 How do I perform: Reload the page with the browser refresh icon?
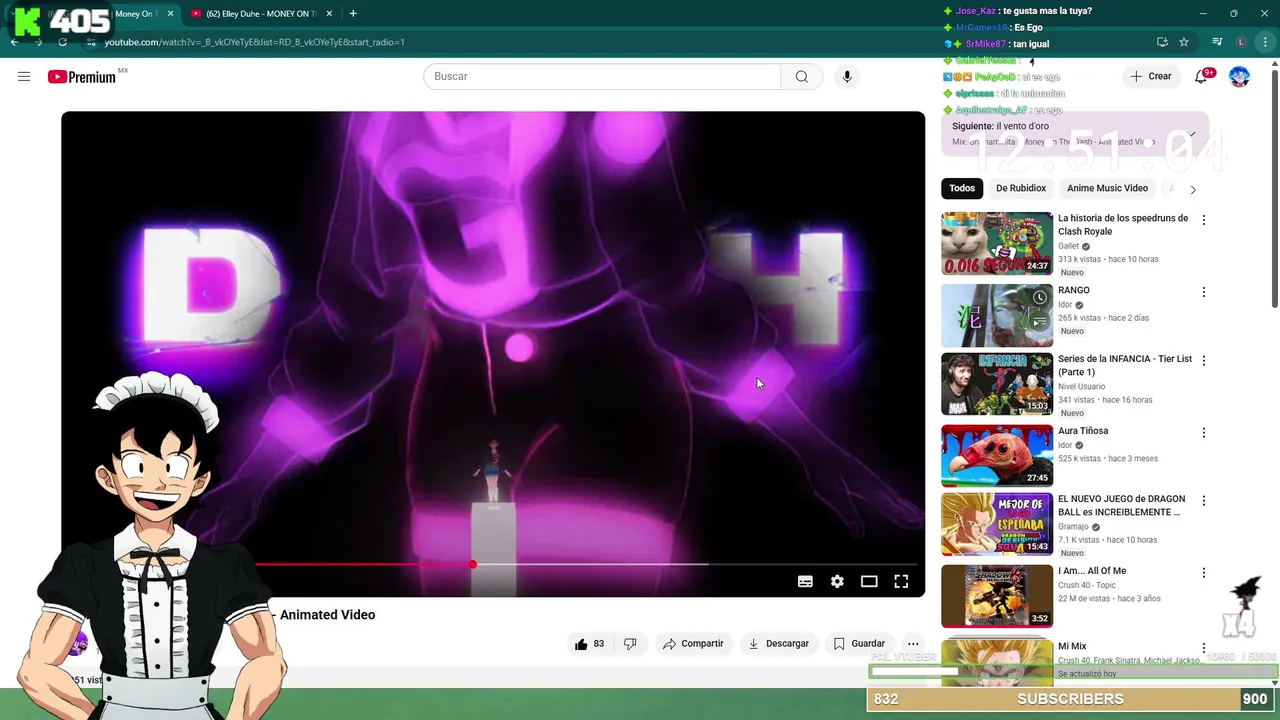[63, 42]
